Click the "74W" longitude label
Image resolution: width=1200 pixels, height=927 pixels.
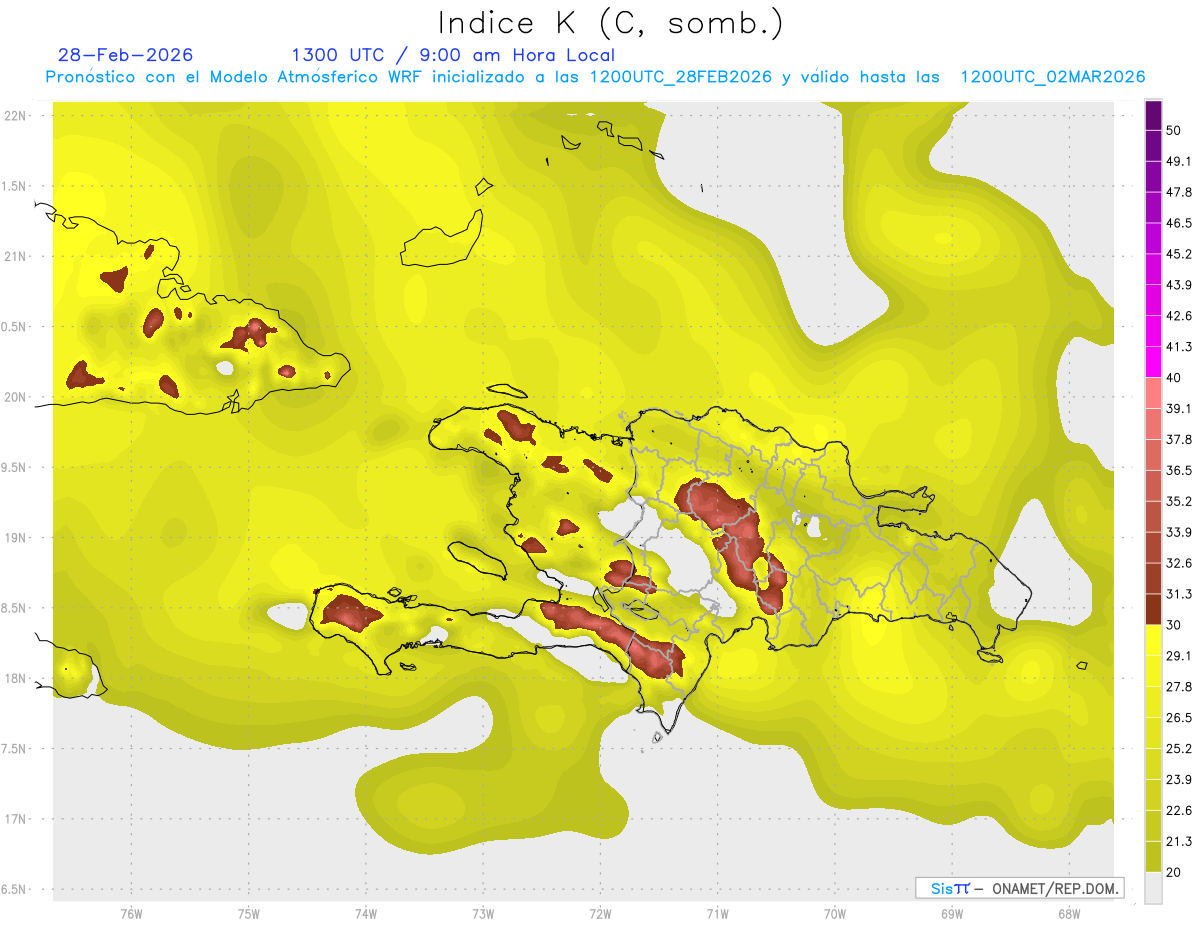click(x=365, y=913)
